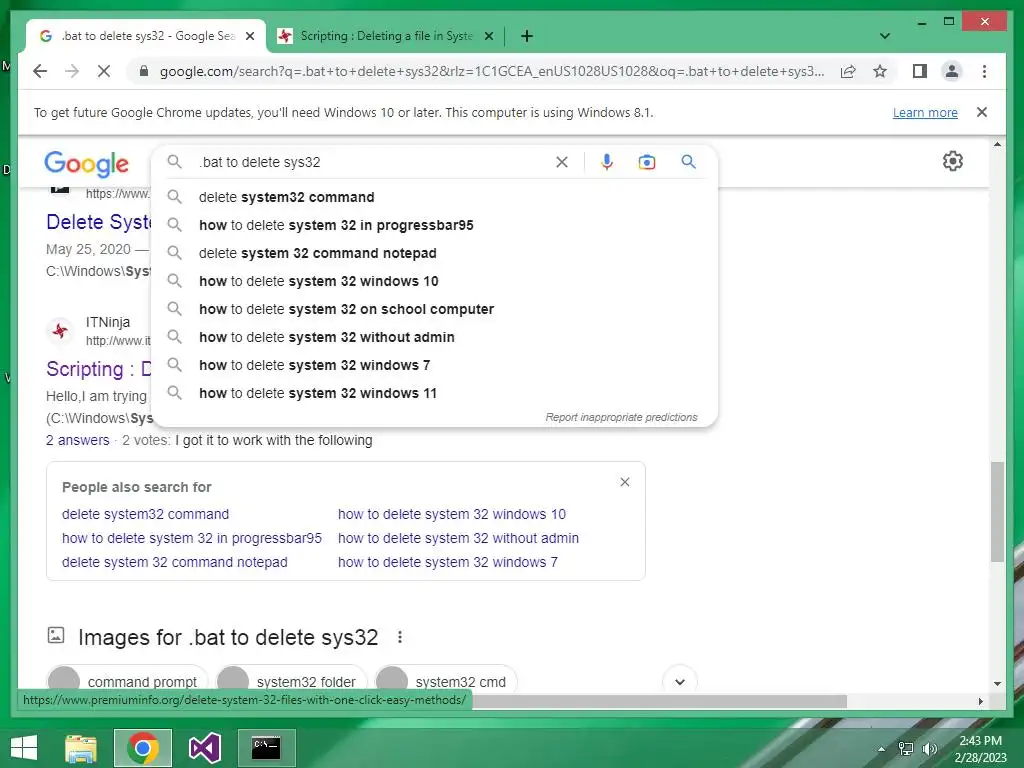
Task: Select the system32 folder image chip
Action: click(x=291, y=681)
